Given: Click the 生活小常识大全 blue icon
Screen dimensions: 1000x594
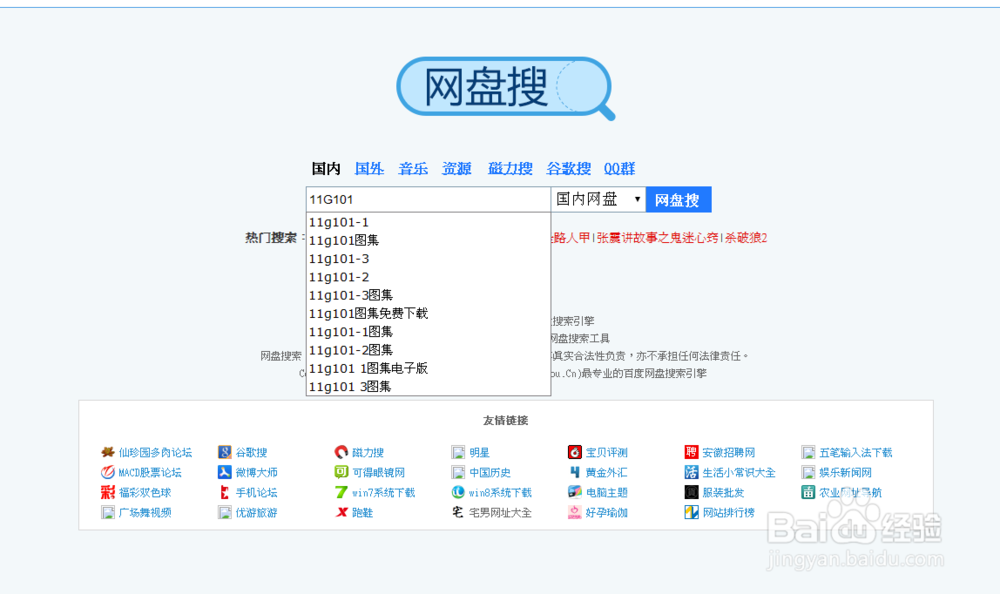Looking at the screenshot, I should click(691, 472).
